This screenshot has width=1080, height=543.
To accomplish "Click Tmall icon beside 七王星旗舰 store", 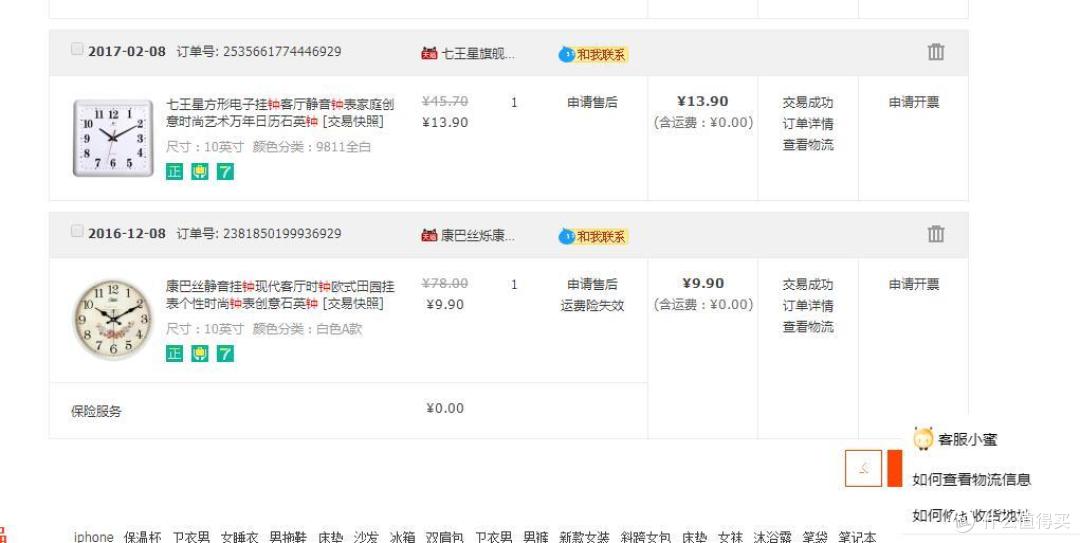I will [x=429, y=53].
